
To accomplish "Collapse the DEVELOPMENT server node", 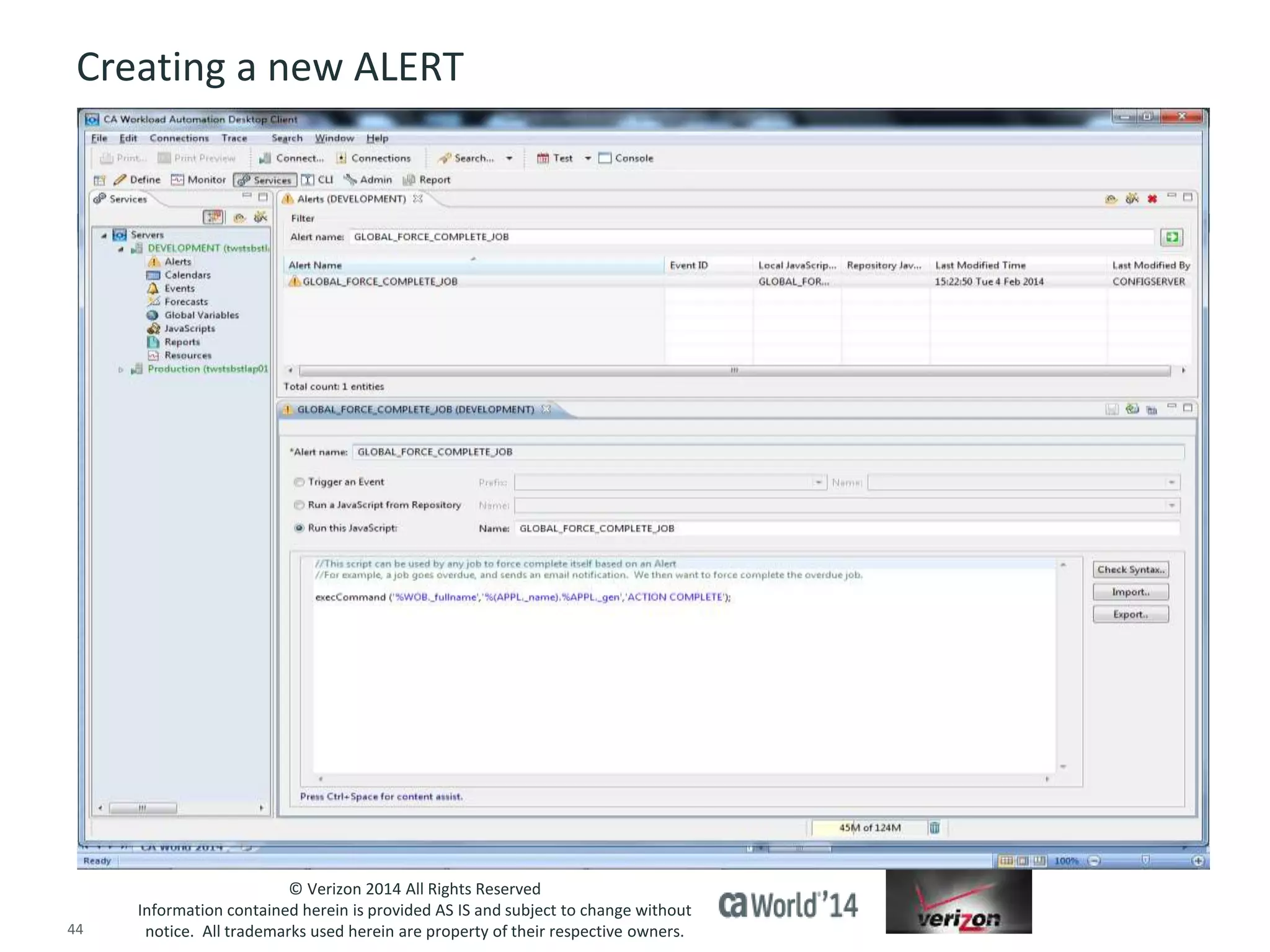I will (121, 249).
